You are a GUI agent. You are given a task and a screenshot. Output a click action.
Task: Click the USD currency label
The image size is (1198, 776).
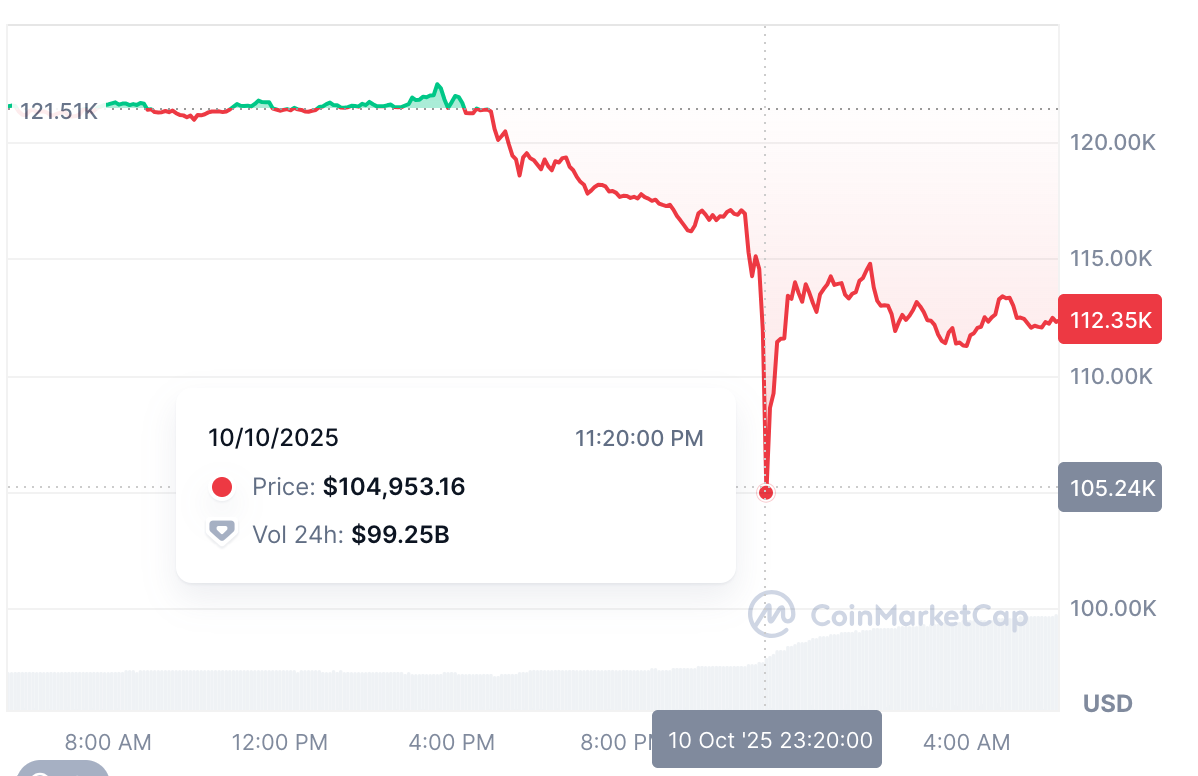coord(1107,704)
